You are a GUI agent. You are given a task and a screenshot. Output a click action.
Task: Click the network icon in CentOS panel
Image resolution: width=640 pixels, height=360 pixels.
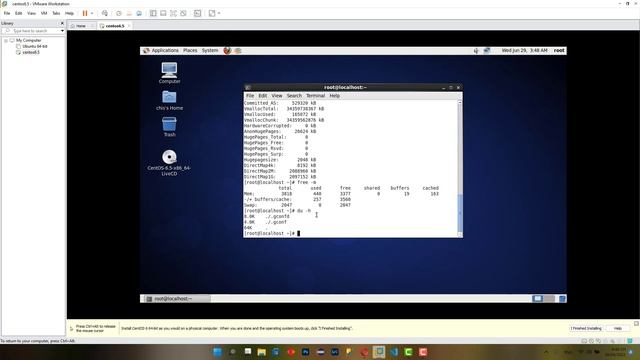pos(487,51)
